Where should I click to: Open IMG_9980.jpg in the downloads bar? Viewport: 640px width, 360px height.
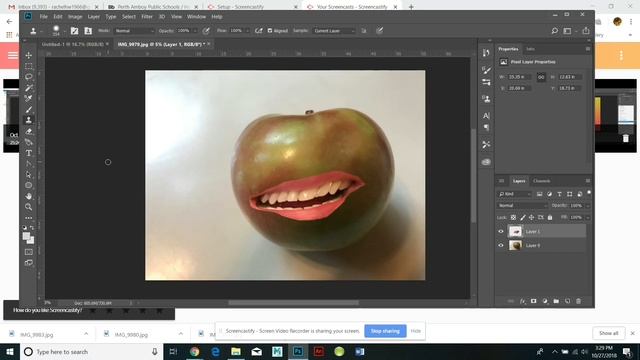pyautogui.click(x=131, y=334)
